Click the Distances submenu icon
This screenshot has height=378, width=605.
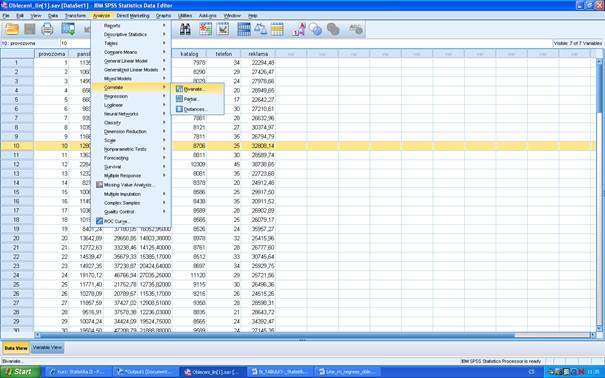pyautogui.click(x=179, y=109)
